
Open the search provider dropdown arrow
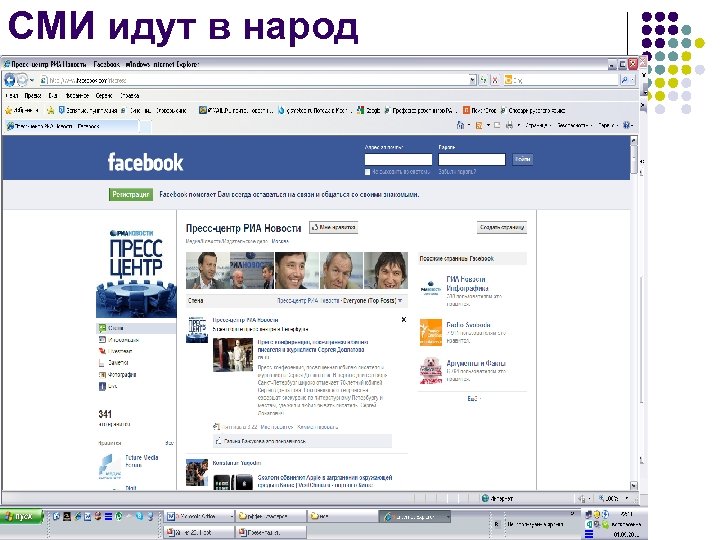pos(633,80)
